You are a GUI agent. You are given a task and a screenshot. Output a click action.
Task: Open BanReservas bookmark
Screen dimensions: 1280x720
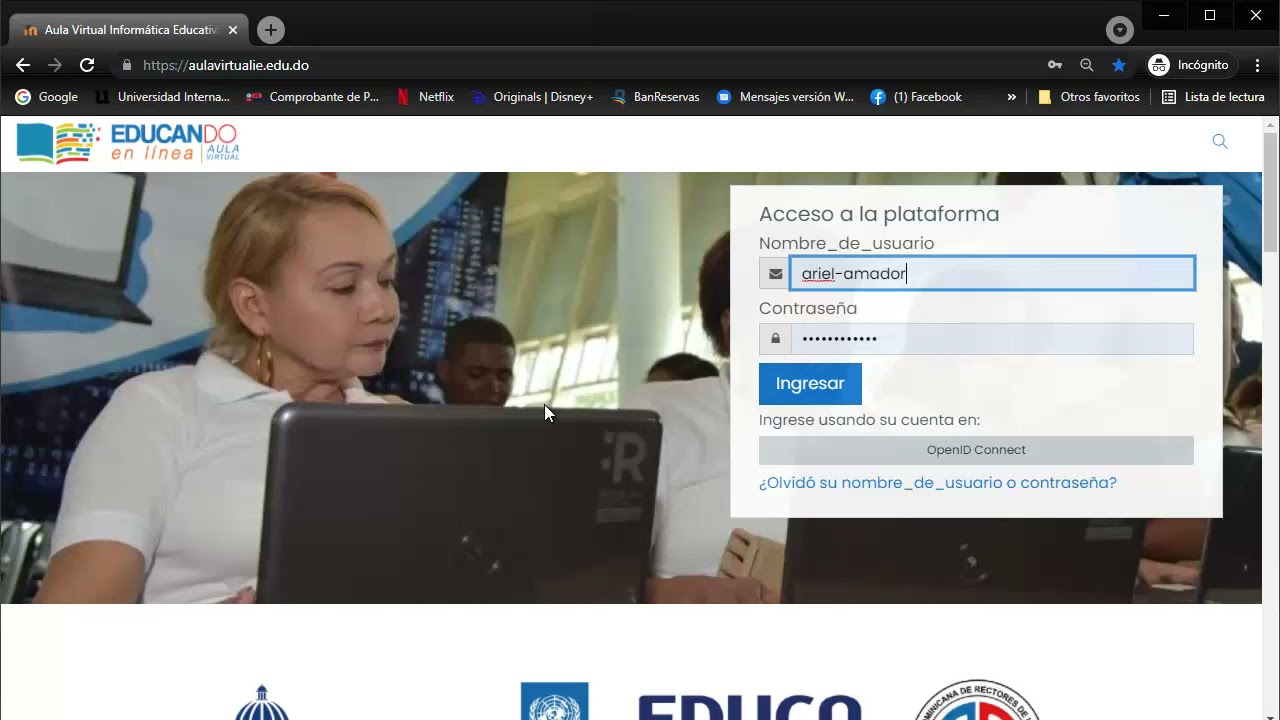[655, 97]
